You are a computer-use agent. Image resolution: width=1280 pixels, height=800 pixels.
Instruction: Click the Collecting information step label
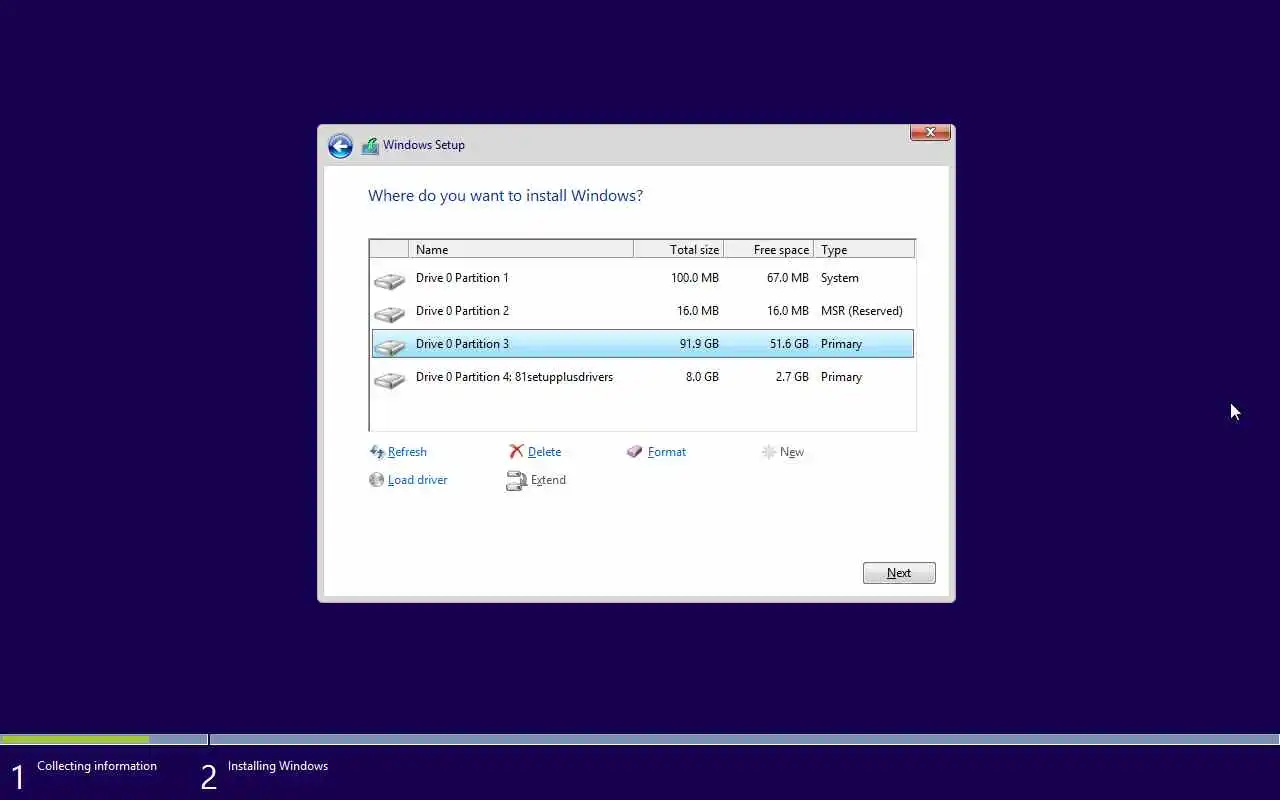[x=97, y=766]
